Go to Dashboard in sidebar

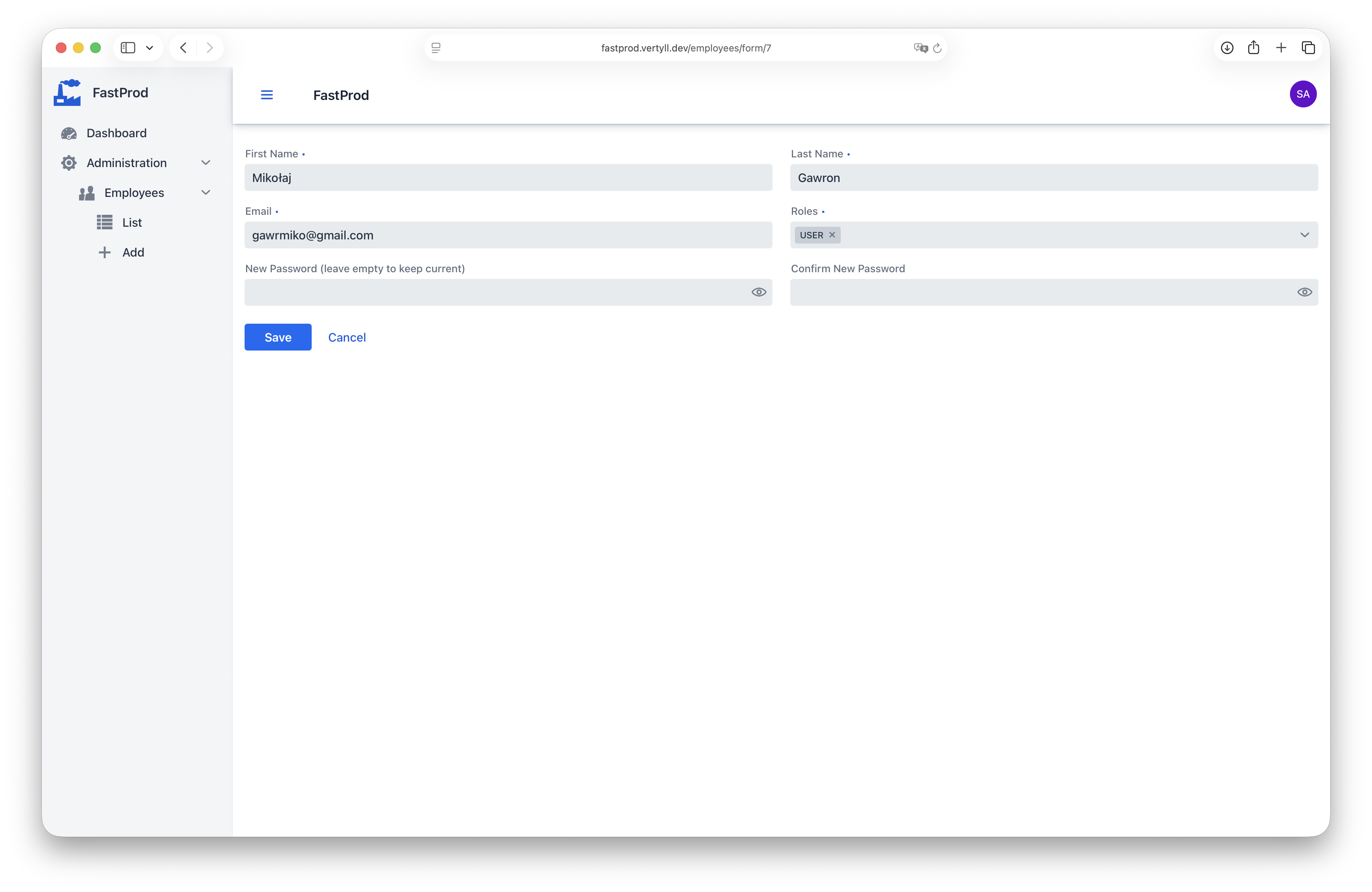point(116,133)
